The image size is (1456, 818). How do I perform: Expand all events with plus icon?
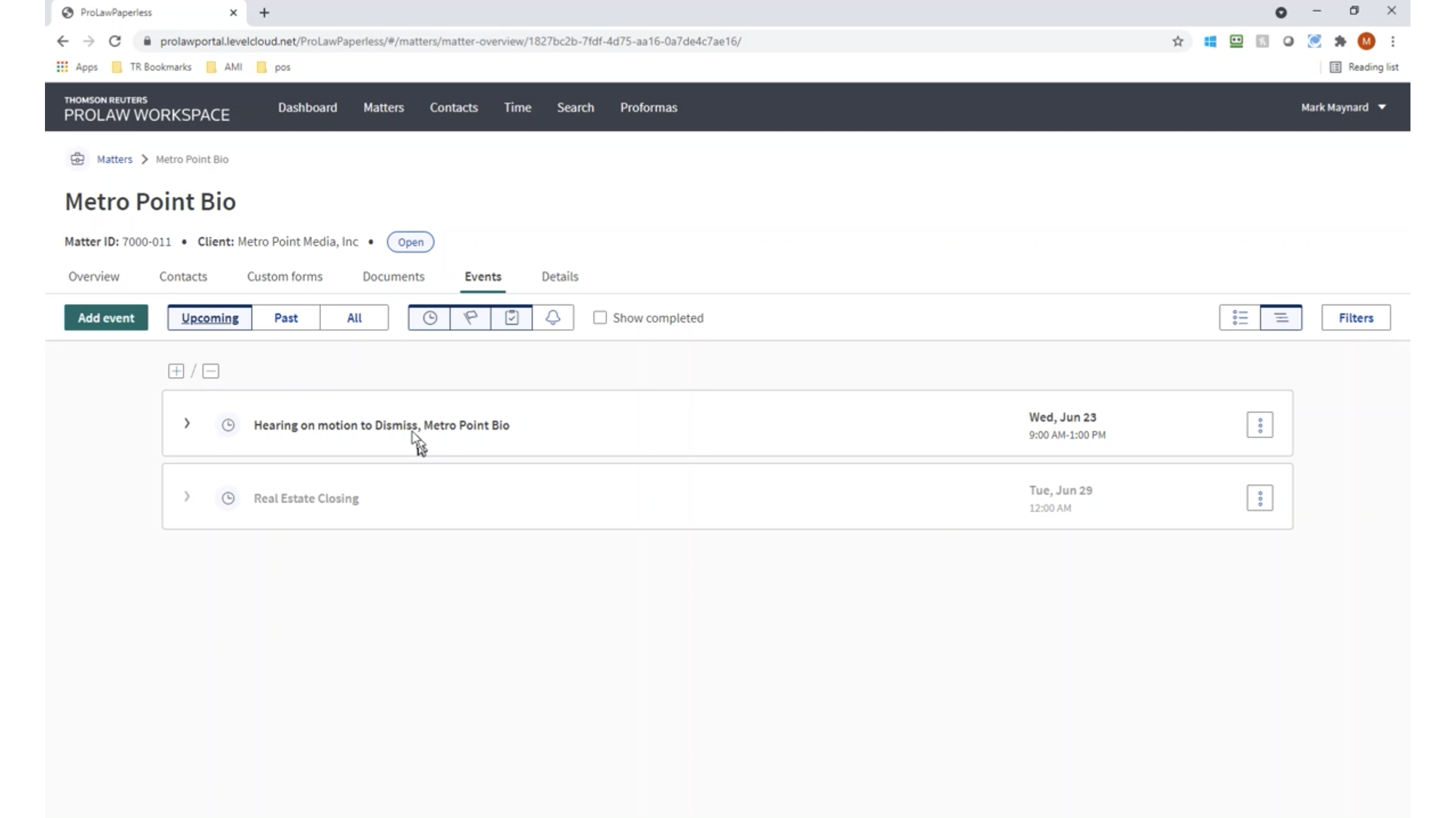(176, 371)
